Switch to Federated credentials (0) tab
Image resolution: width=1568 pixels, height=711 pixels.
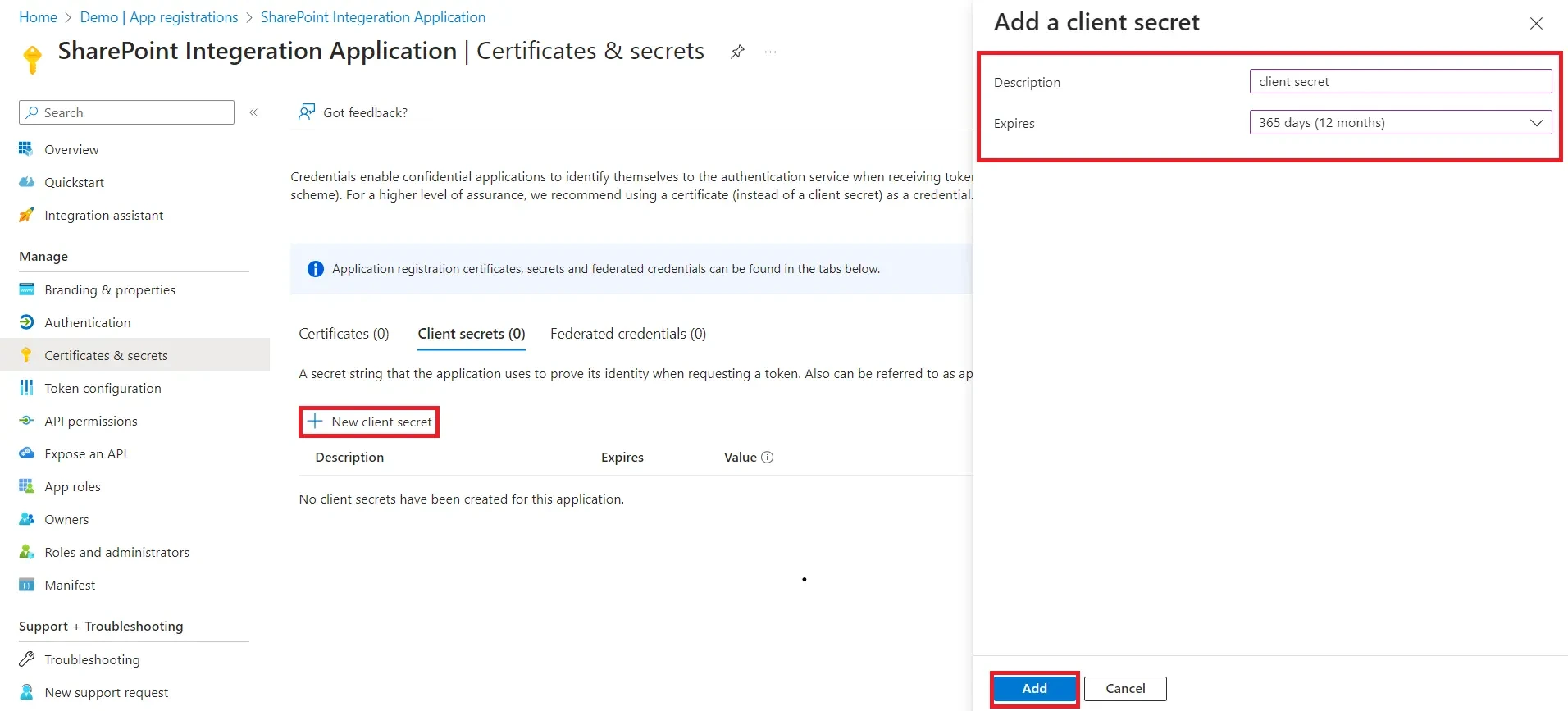pyautogui.click(x=627, y=334)
